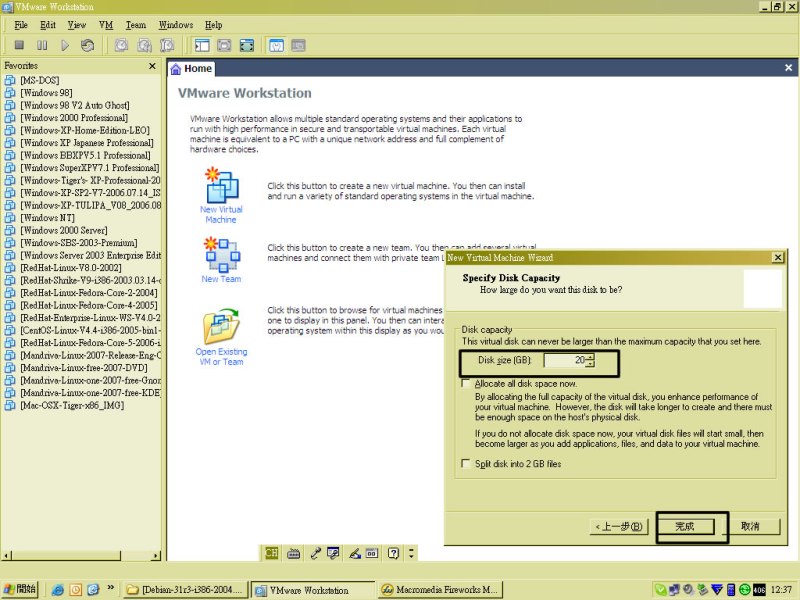The image size is (800, 600).
Task: Select [Windows 2000 Professional] favorite
Action: click(x=74, y=118)
